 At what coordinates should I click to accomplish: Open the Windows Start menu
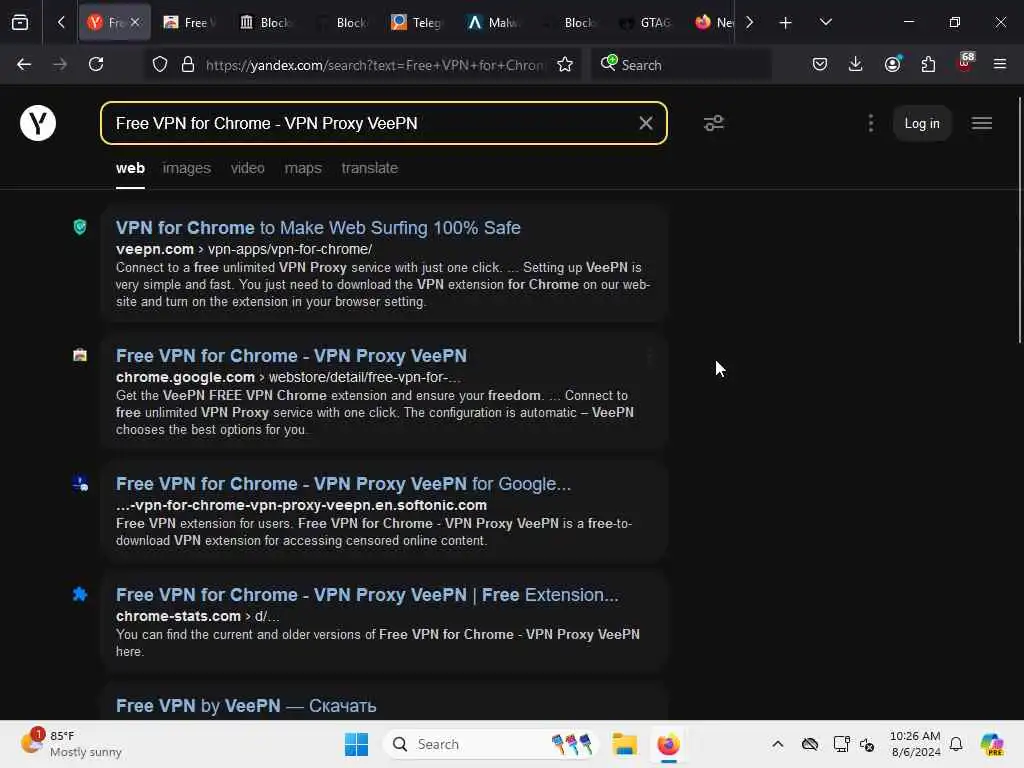[356, 744]
